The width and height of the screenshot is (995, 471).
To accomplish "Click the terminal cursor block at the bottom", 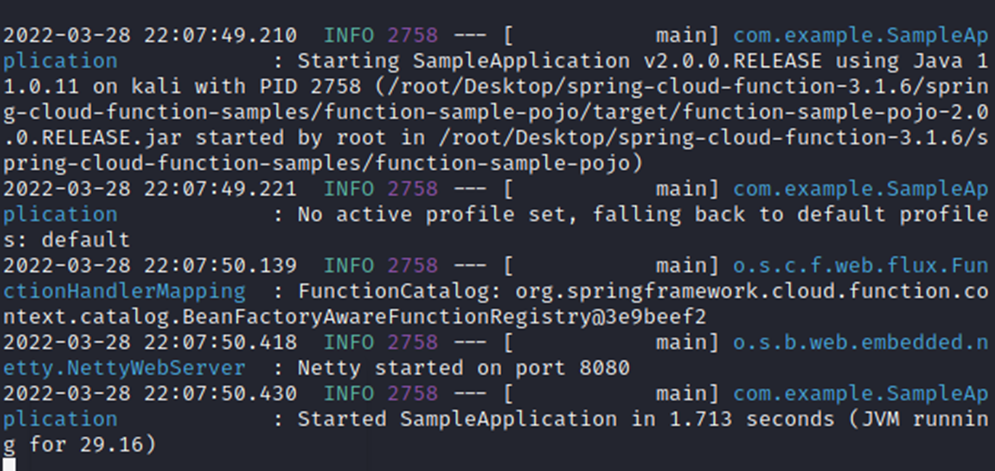I will (9, 464).
